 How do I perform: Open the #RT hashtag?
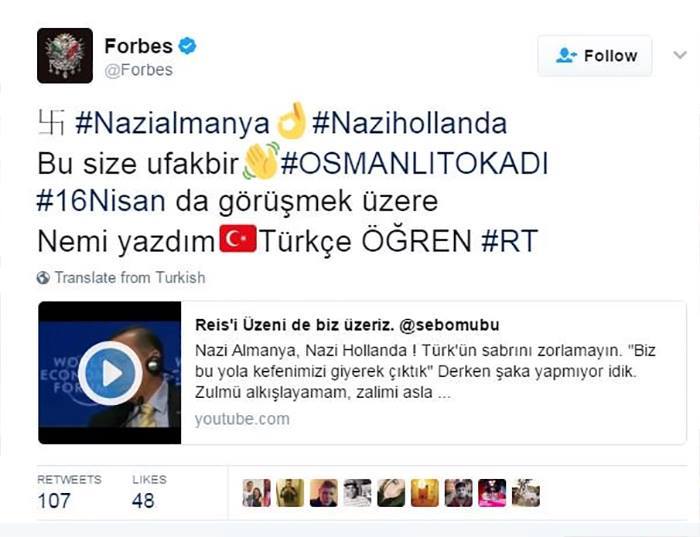click(509, 241)
